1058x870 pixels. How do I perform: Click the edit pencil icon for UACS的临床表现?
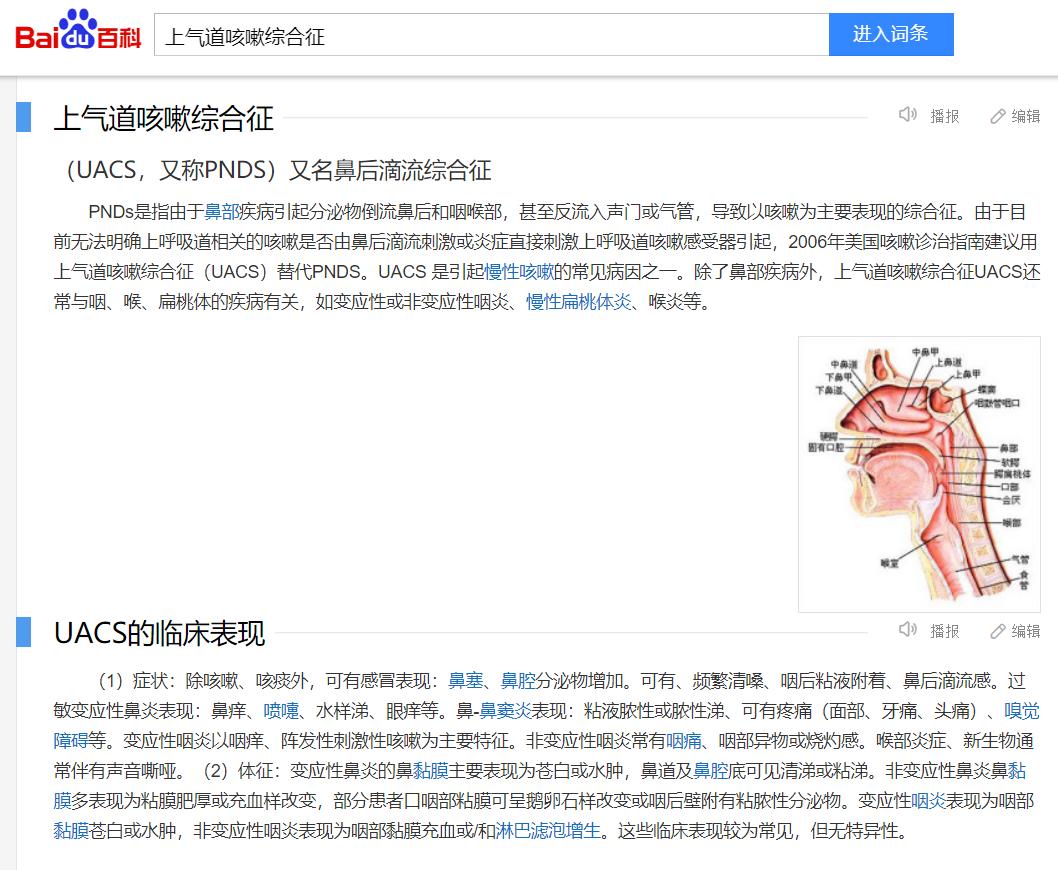tap(997, 630)
